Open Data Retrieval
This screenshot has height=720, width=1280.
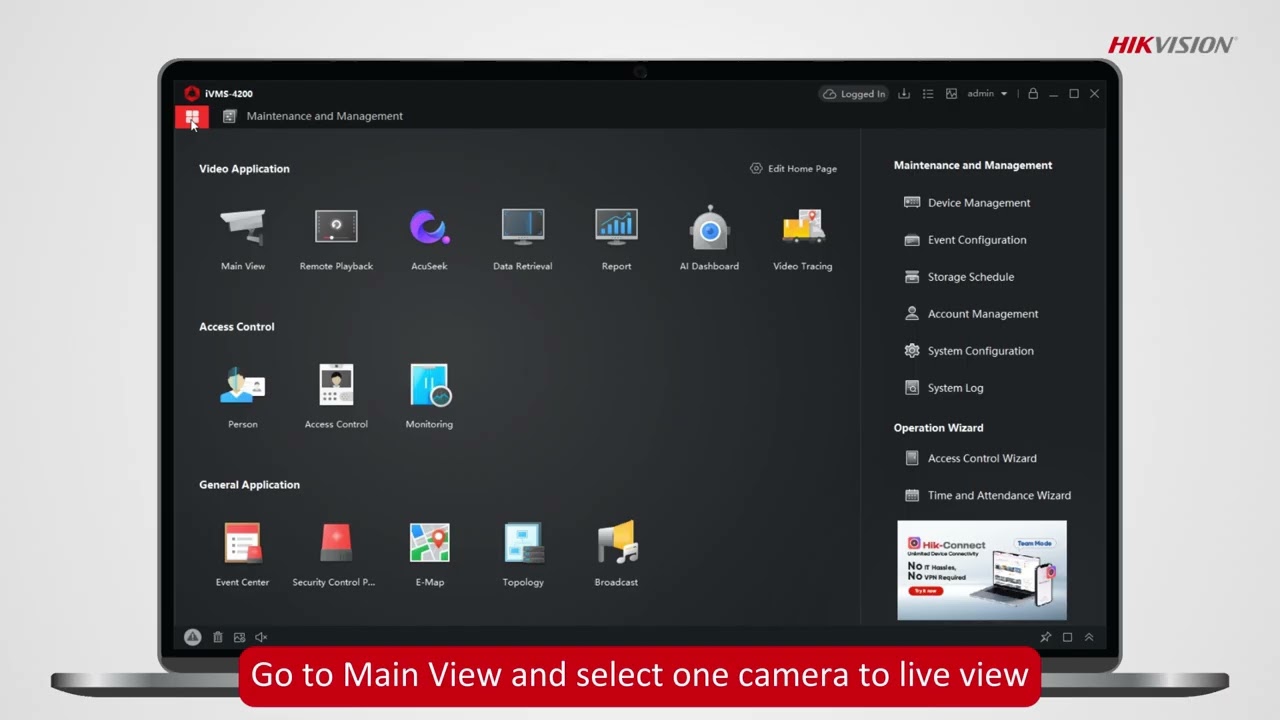pos(522,238)
